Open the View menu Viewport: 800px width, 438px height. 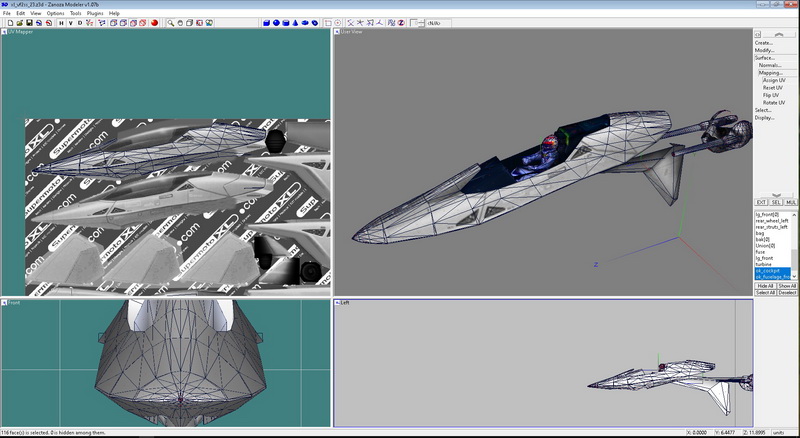pos(36,13)
